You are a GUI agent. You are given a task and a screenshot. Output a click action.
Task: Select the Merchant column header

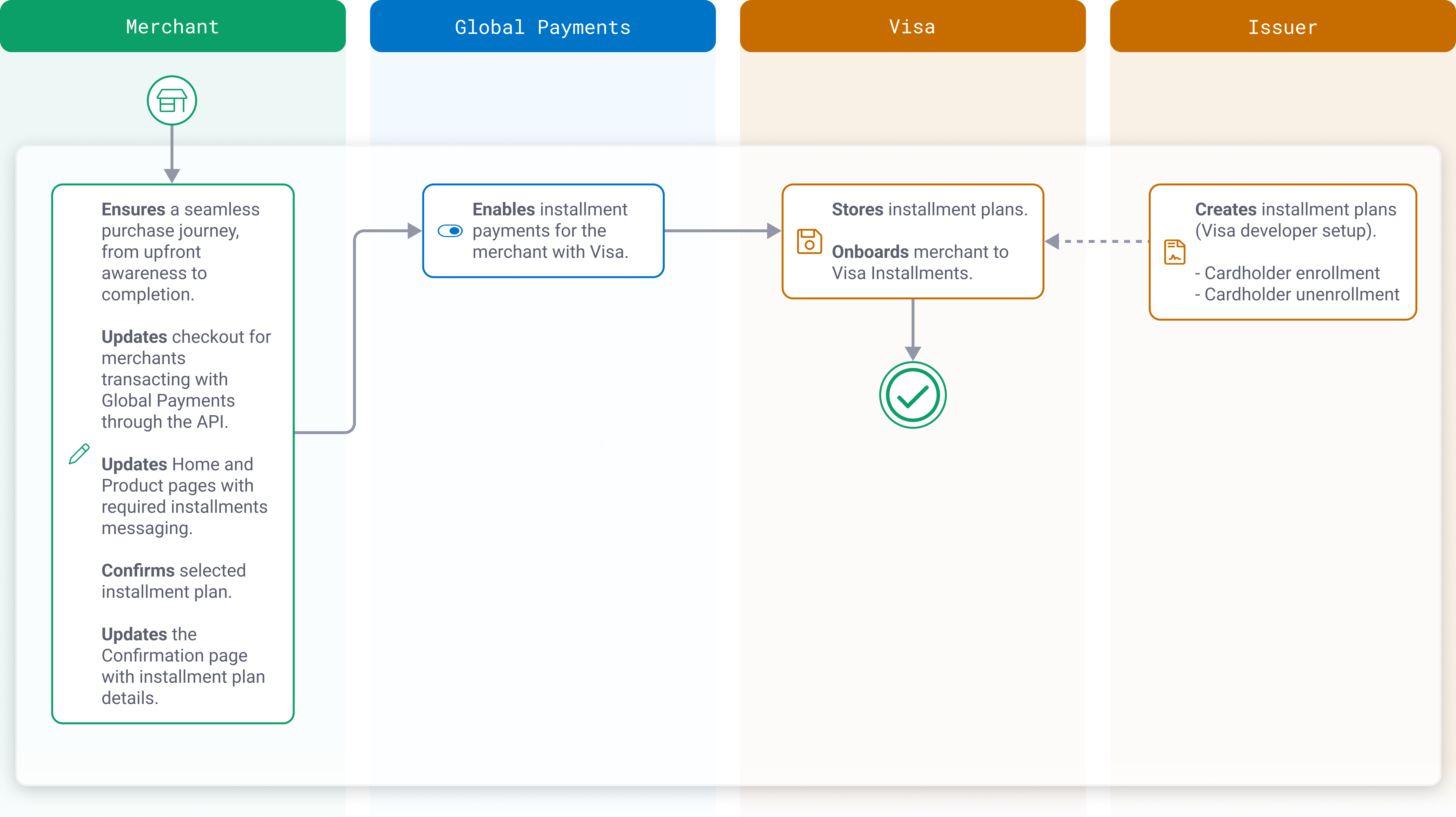[173, 27]
